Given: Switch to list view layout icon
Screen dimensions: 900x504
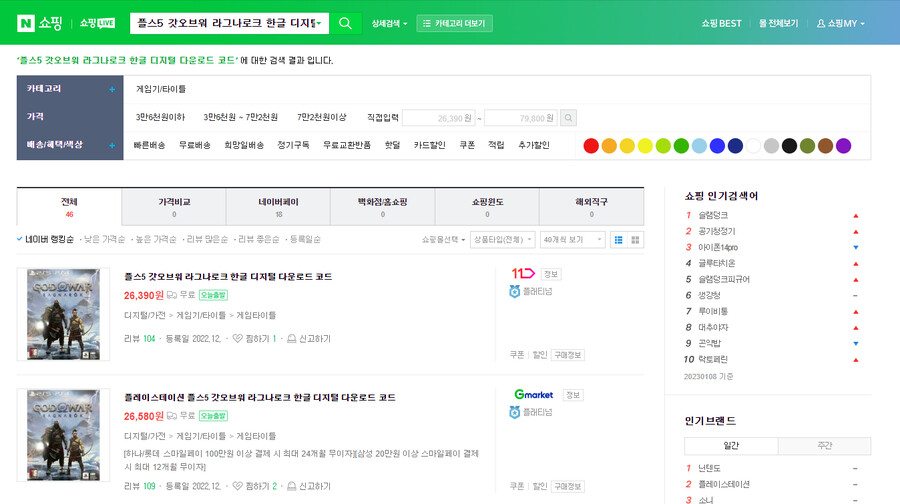Looking at the screenshot, I should pos(618,240).
